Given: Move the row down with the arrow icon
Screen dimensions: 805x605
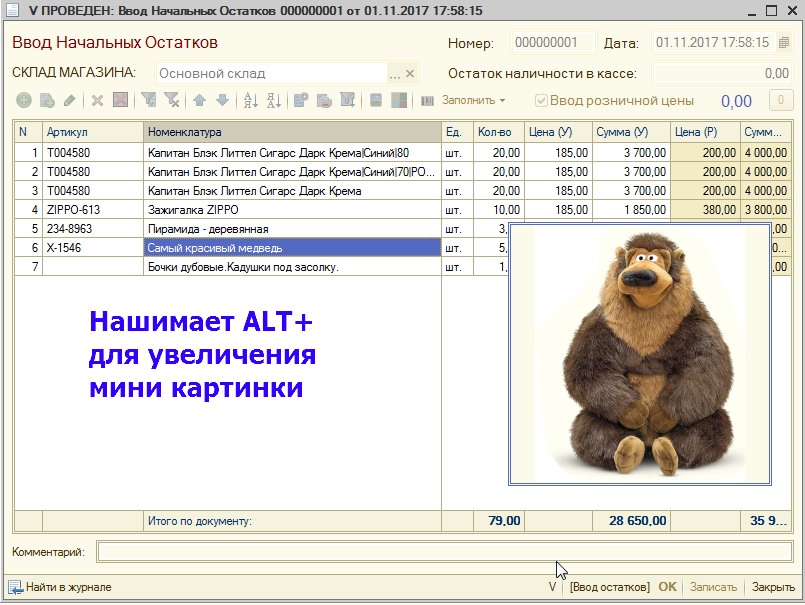Looking at the screenshot, I should [222, 100].
